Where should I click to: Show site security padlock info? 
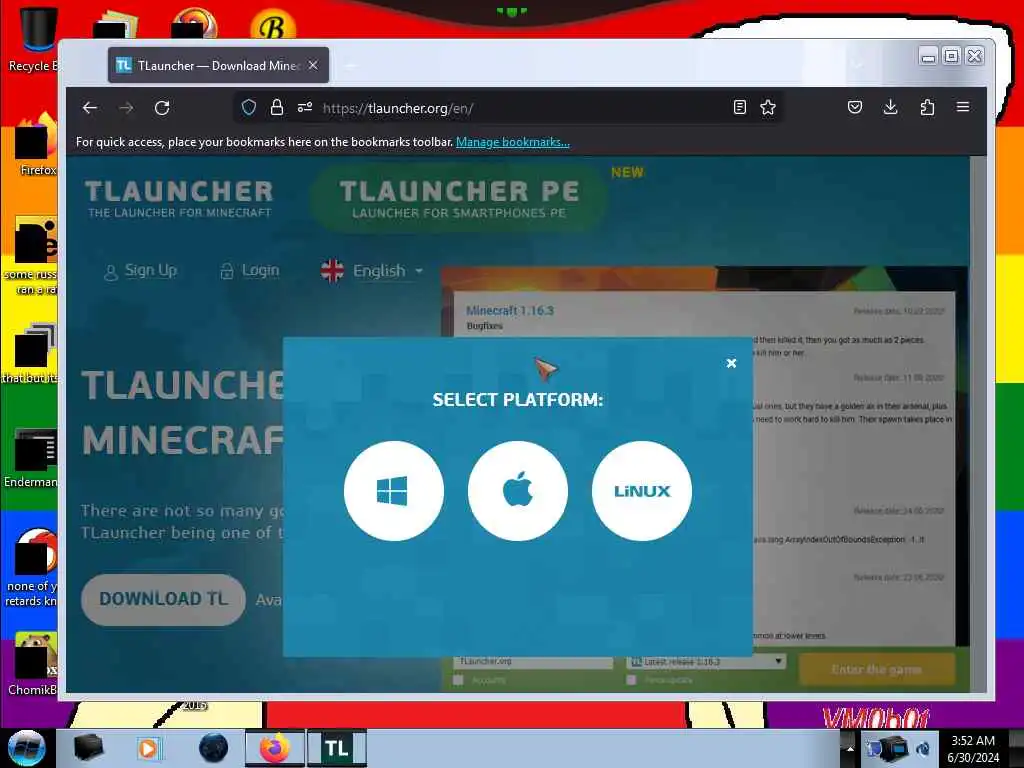tap(277, 107)
